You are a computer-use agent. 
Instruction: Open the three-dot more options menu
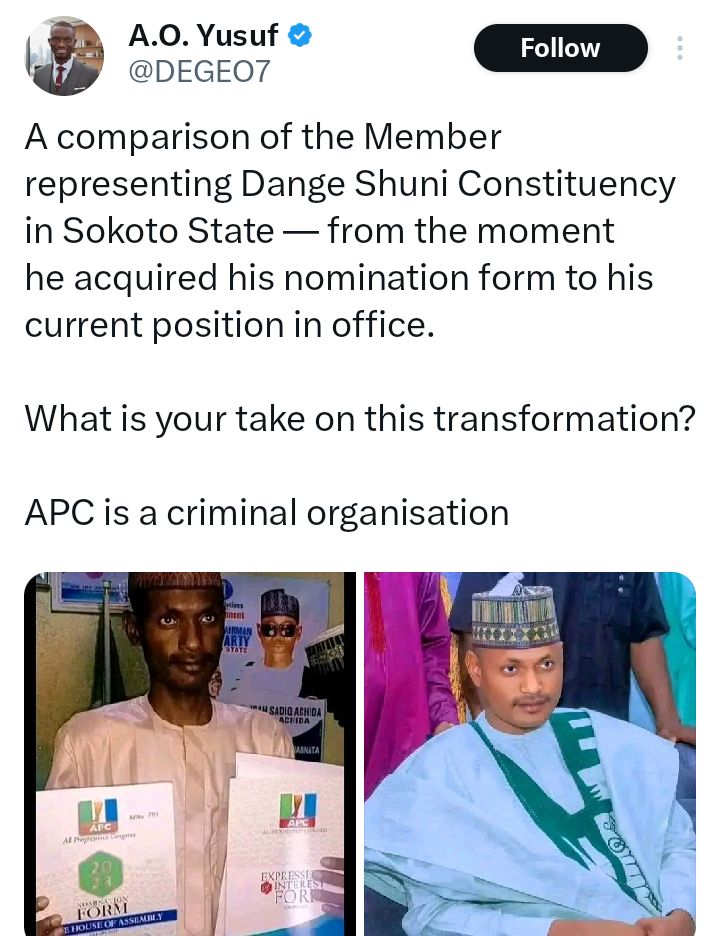click(x=680, y=48)
